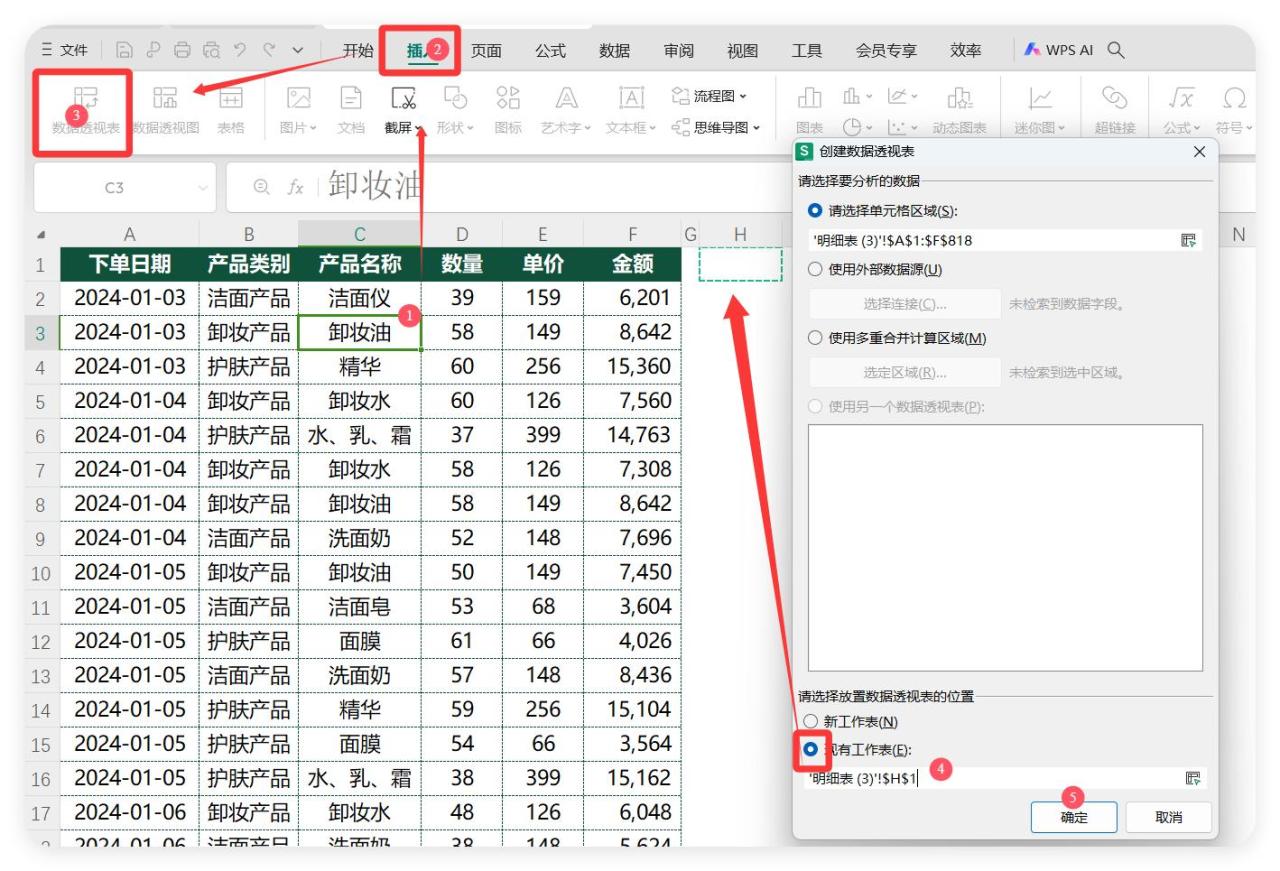The image size is (1280, 871).
Task: Click the redo arrow icon
Action: 268,50
